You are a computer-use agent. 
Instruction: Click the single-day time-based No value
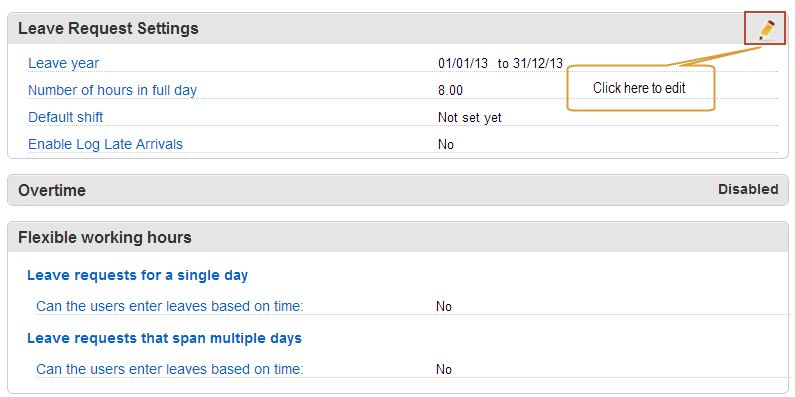(444, 307)
